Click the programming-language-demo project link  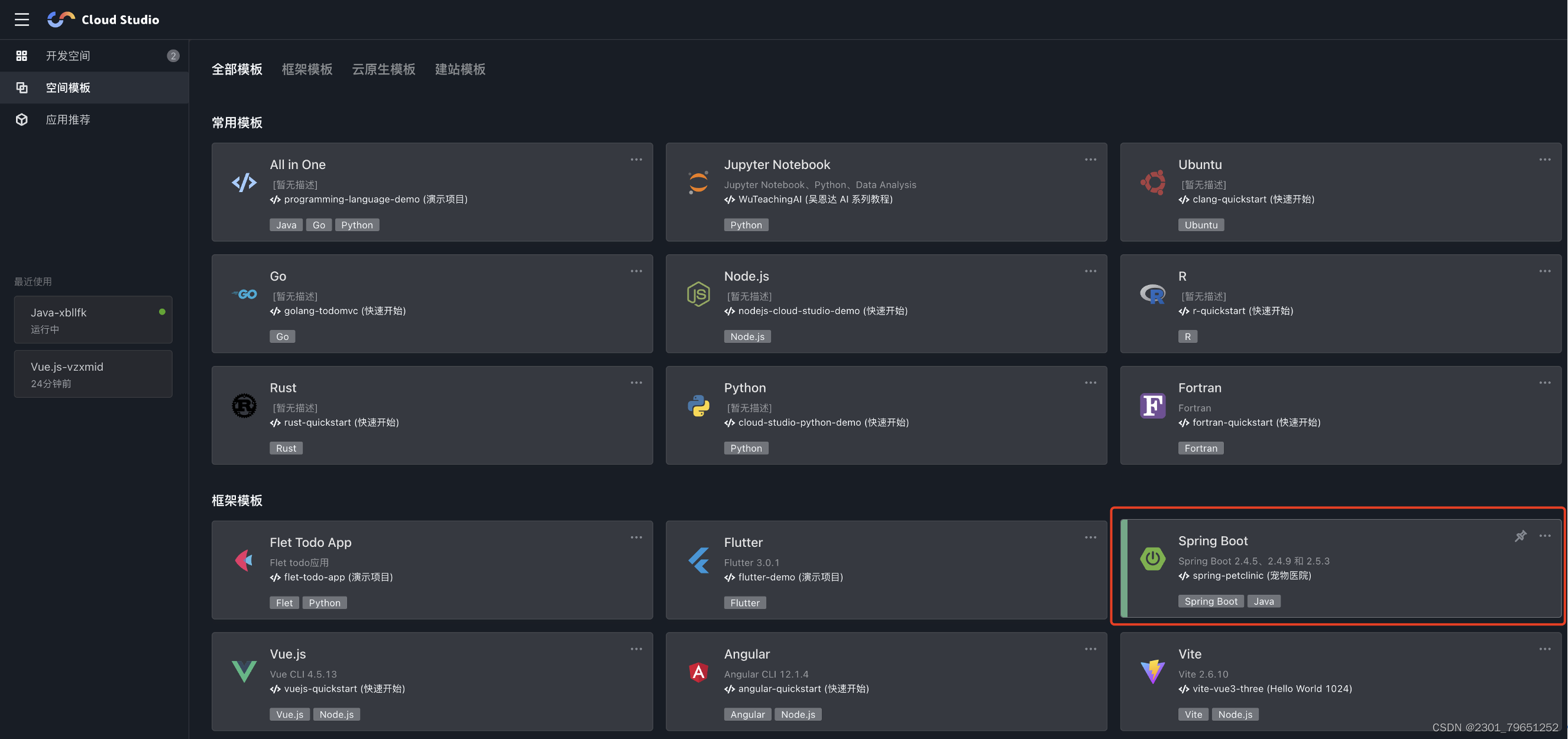click(369, 199)
